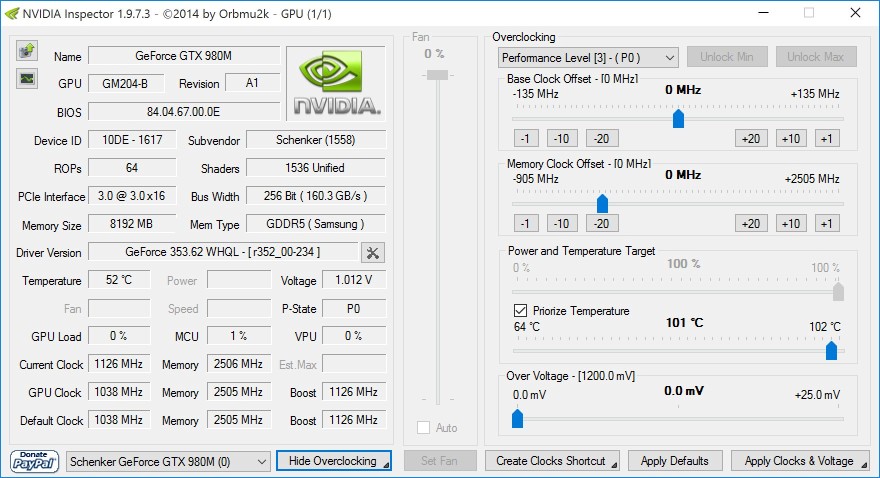Click the Current Clock Memory value 2506 MHz

click(x=239, y=364)
